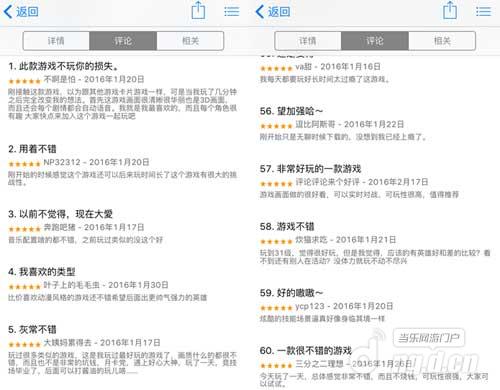Switch to 相关 tab in right screen
Image resolution: width=500 pixels, height=390 pixels.
(442, 41)
